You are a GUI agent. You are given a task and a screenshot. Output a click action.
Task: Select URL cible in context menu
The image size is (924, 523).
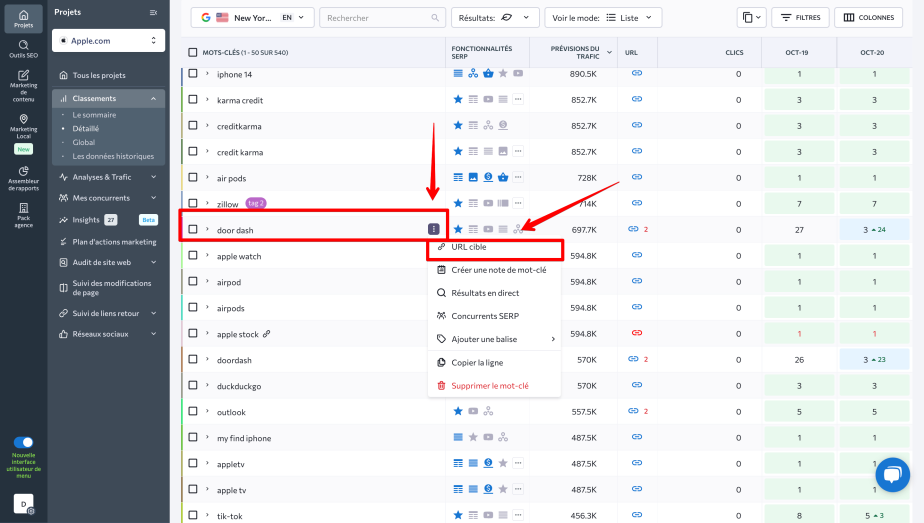pyautogui.click(x=468, y=247)
